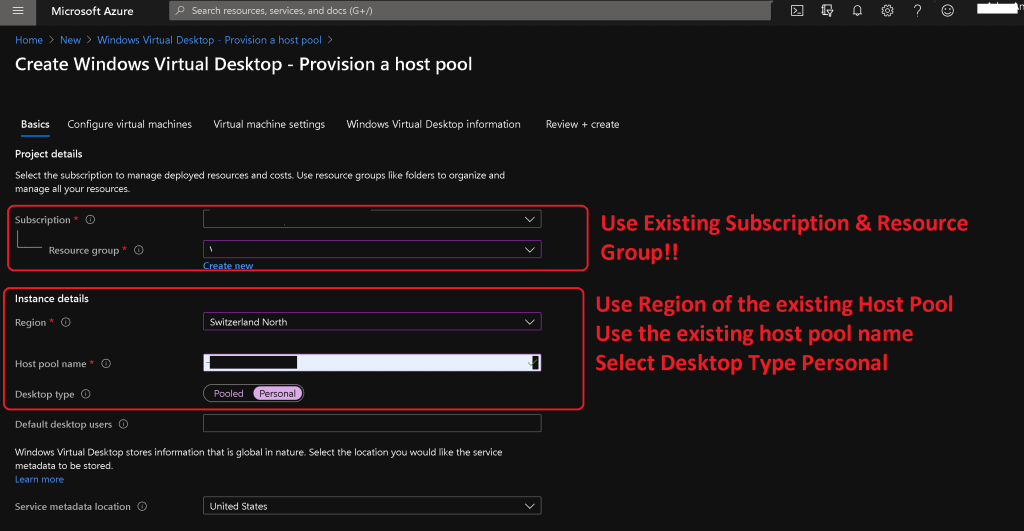Expand the Subscription dropdown
The height and width of the screenshot is (531, 1024).
(372, 219)
